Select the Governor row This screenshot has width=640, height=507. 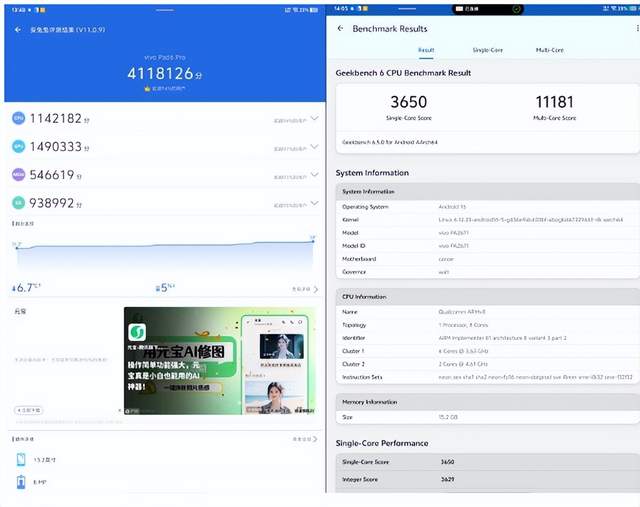(x=487, y=272)
